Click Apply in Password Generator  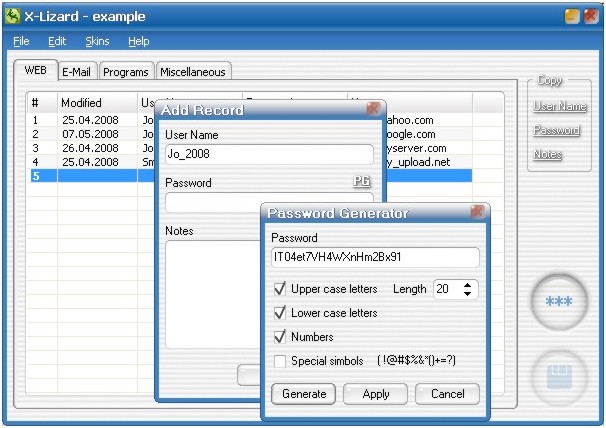coord(376,394)
